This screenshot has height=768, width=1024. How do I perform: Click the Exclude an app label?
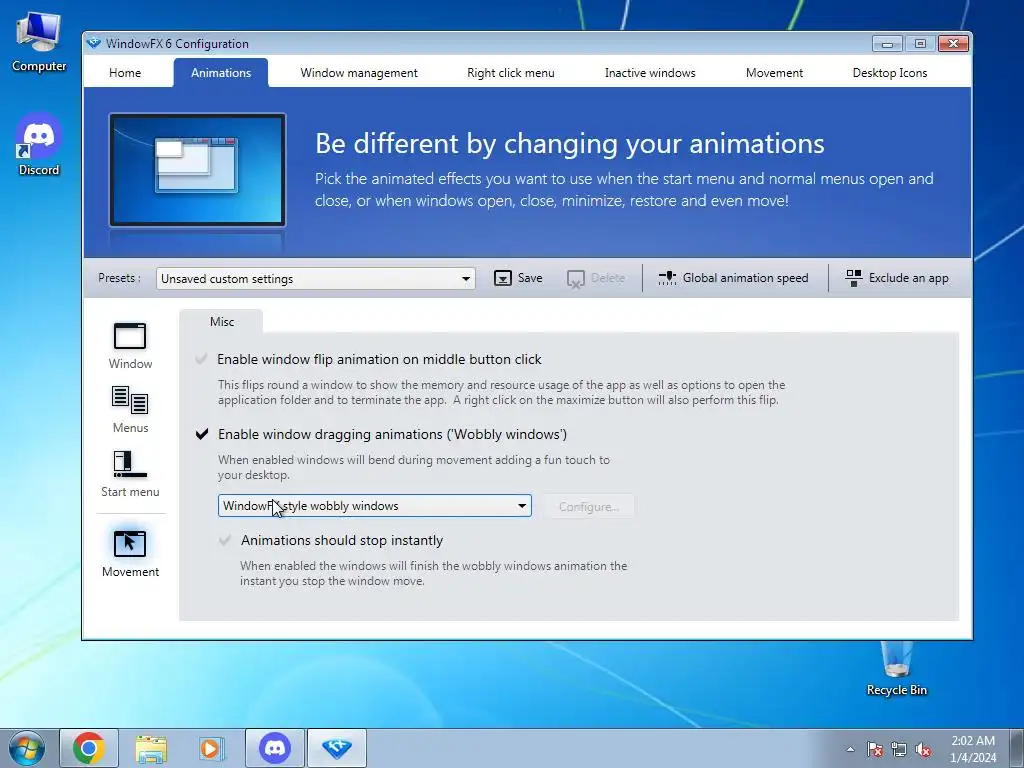point(908,278)
